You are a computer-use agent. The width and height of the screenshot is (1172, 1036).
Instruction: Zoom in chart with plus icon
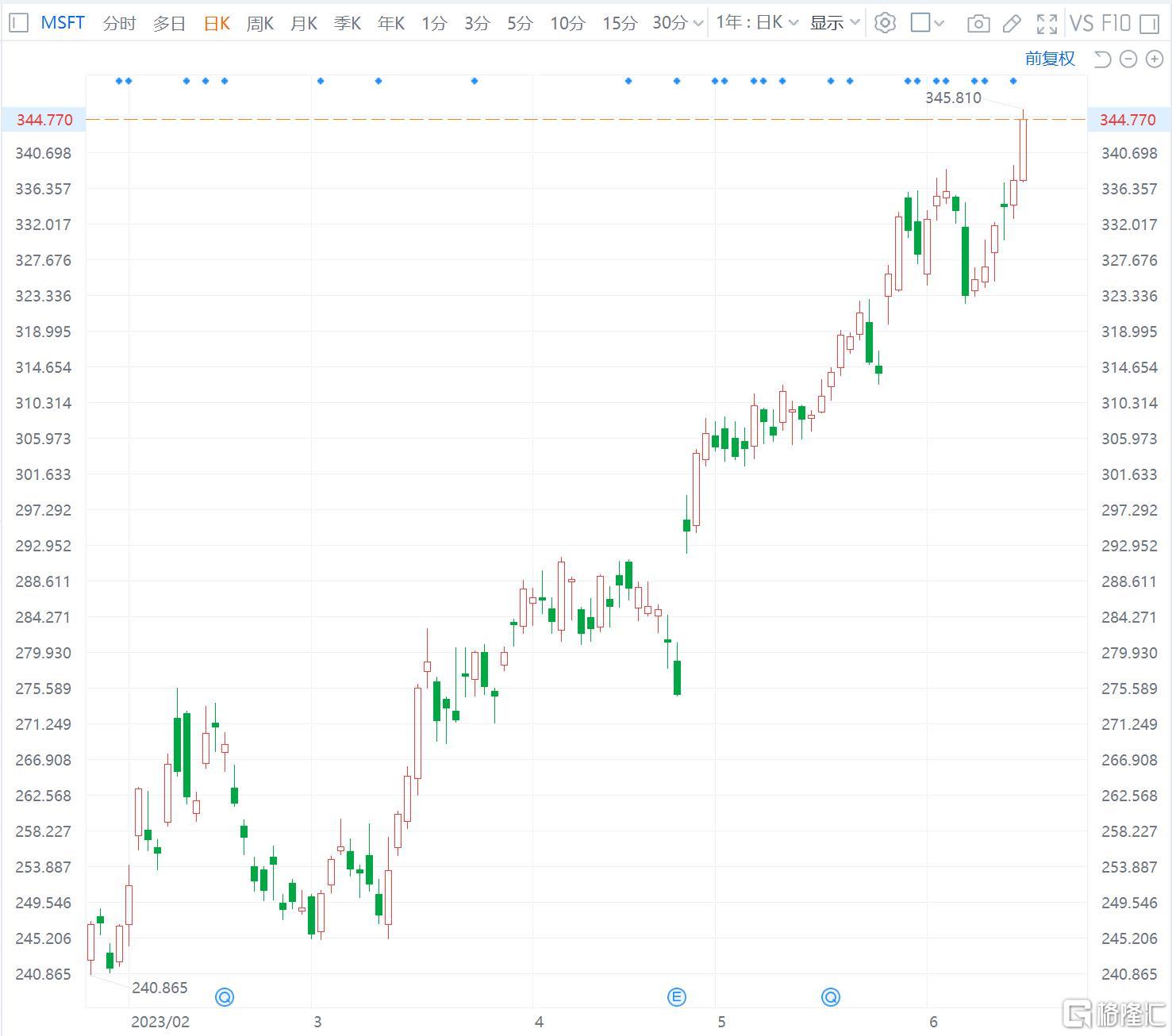pos(1154,59)
